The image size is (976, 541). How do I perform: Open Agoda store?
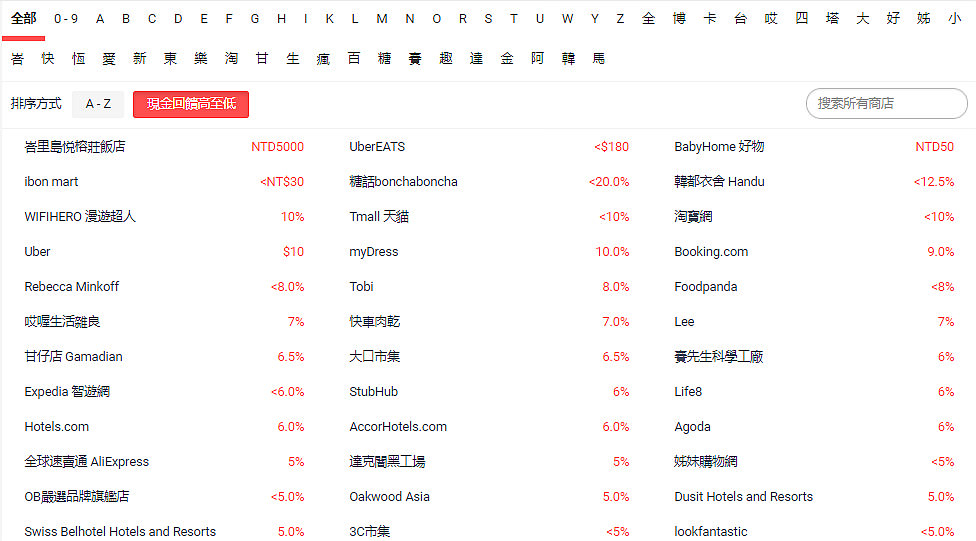click(692, 426)
